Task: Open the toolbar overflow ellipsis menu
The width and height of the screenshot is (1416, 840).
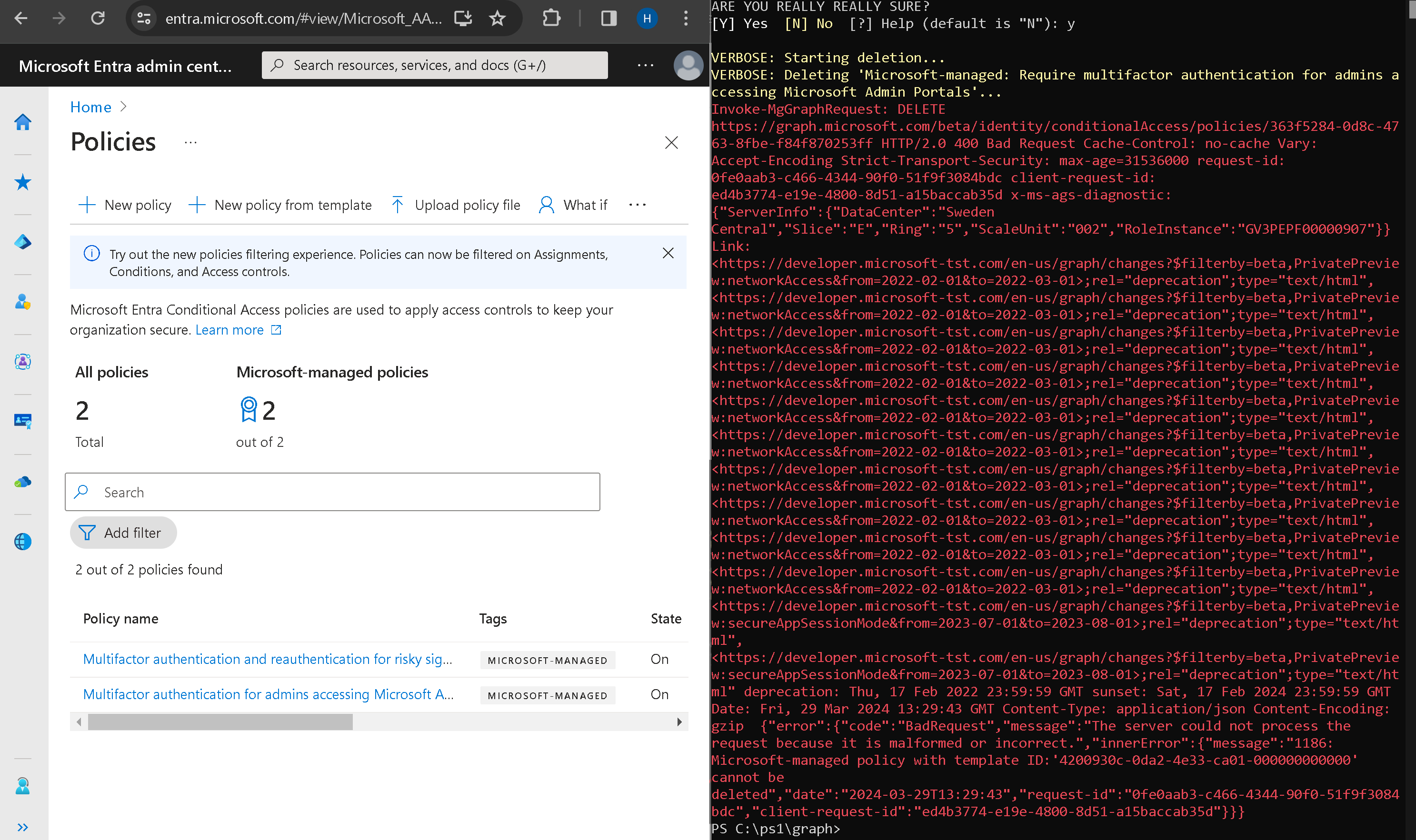Action: point(637,205)
